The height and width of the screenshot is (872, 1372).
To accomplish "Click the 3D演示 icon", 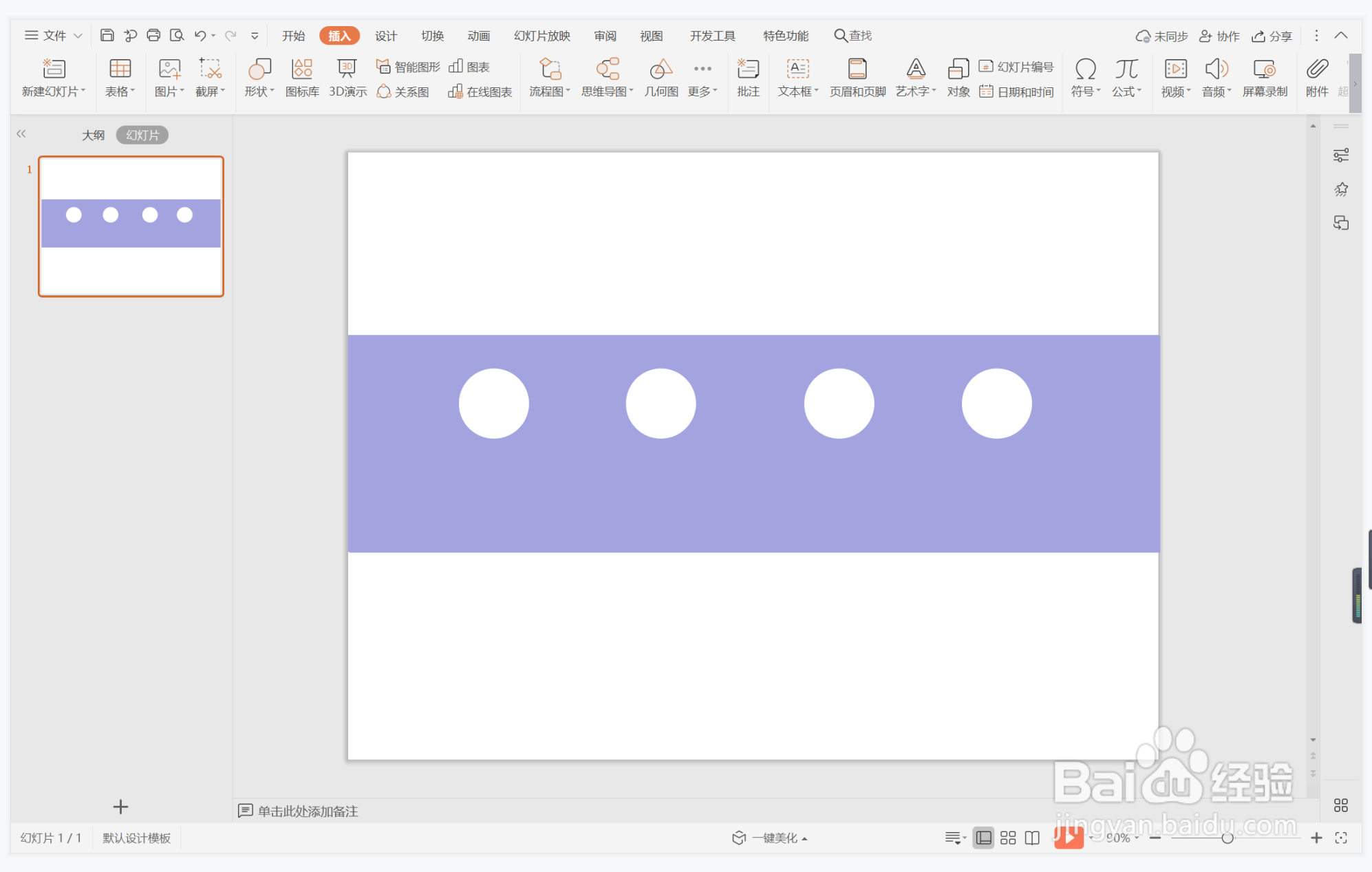I will 347,77.
